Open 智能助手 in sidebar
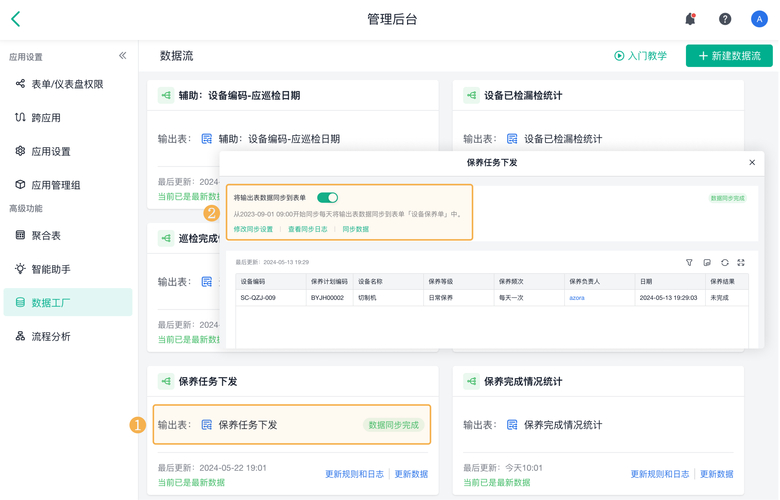The image size is (780, 500). [x=51, y=269]
